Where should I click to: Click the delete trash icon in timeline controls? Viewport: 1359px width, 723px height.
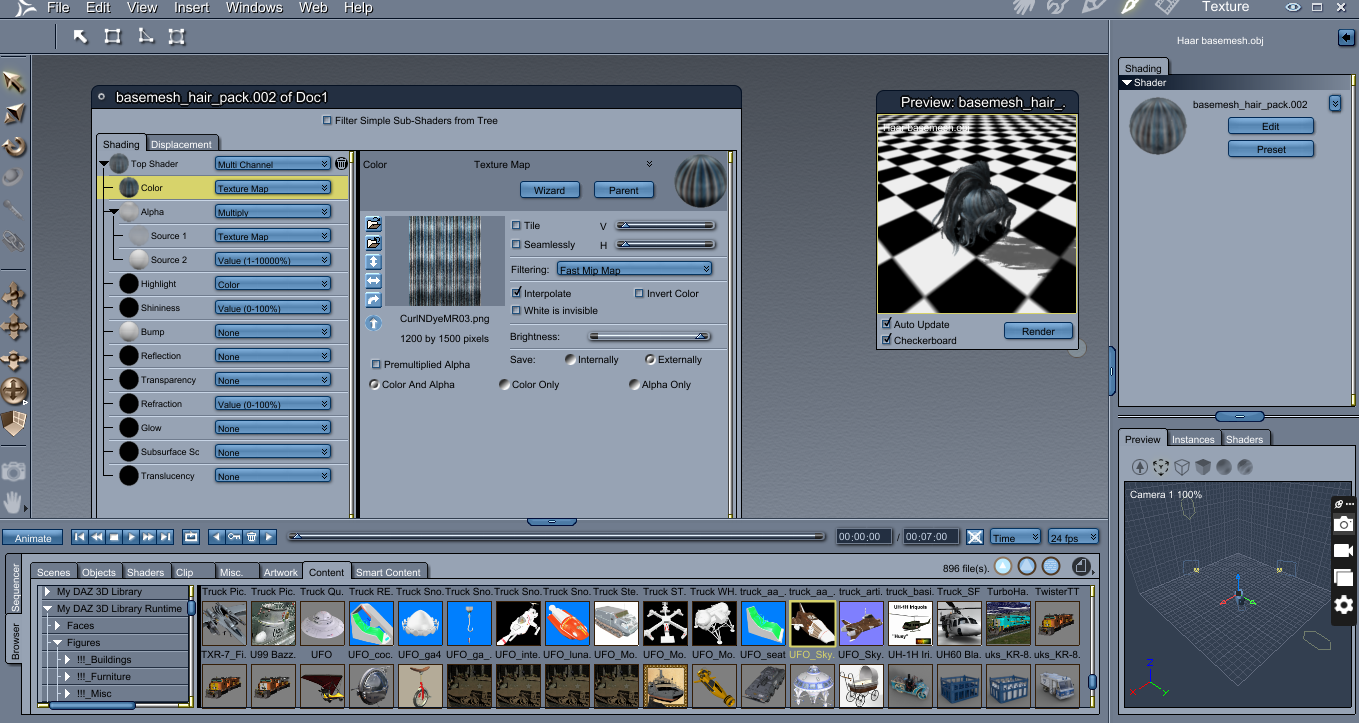tap(251, 537)
